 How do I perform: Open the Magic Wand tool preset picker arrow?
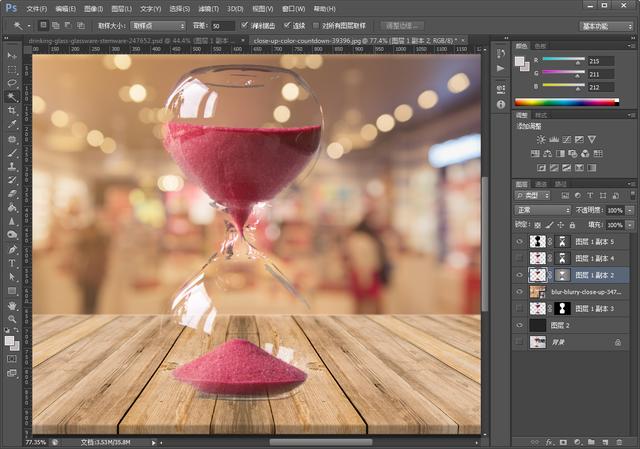[x=29, y=26]
